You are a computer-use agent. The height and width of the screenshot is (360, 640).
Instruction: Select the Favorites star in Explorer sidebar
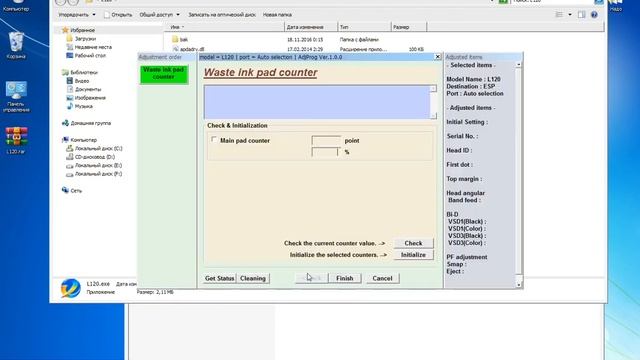(x=65, y=30)
